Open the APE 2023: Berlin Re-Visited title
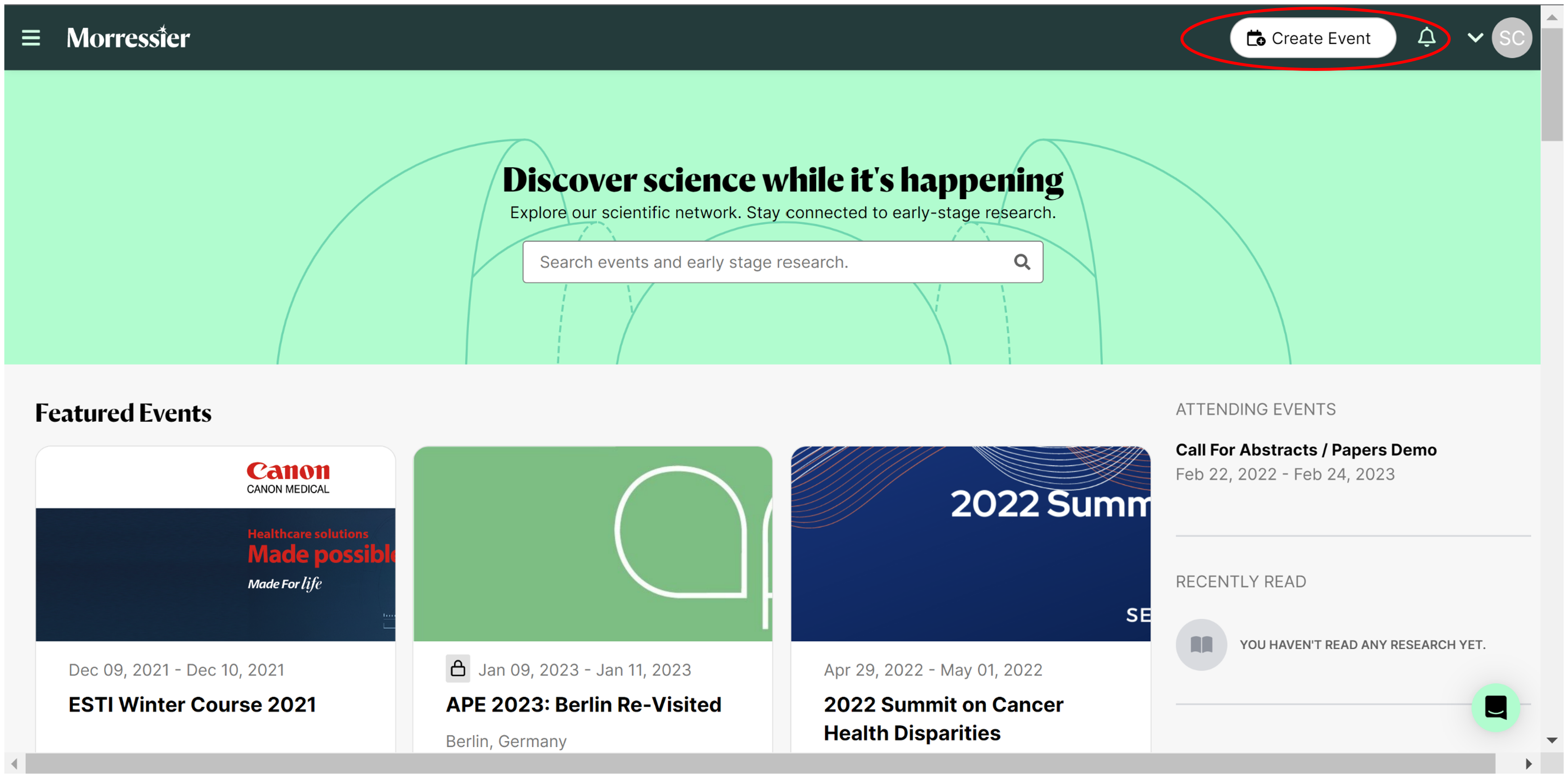 (583, 704)
